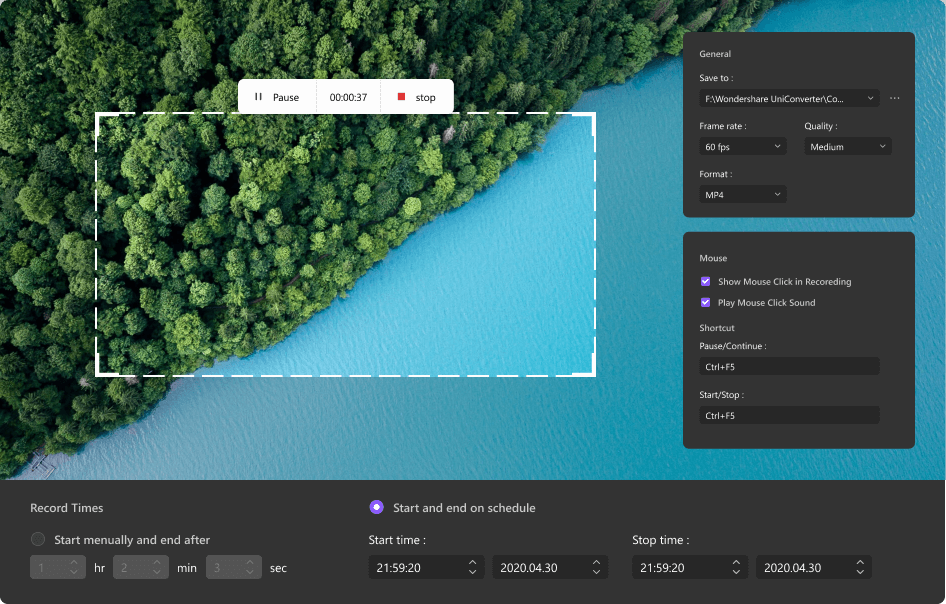Open the Save to path dropdown
The height and width of the screenshot is (604, 946).
click(x=789, y=98)
